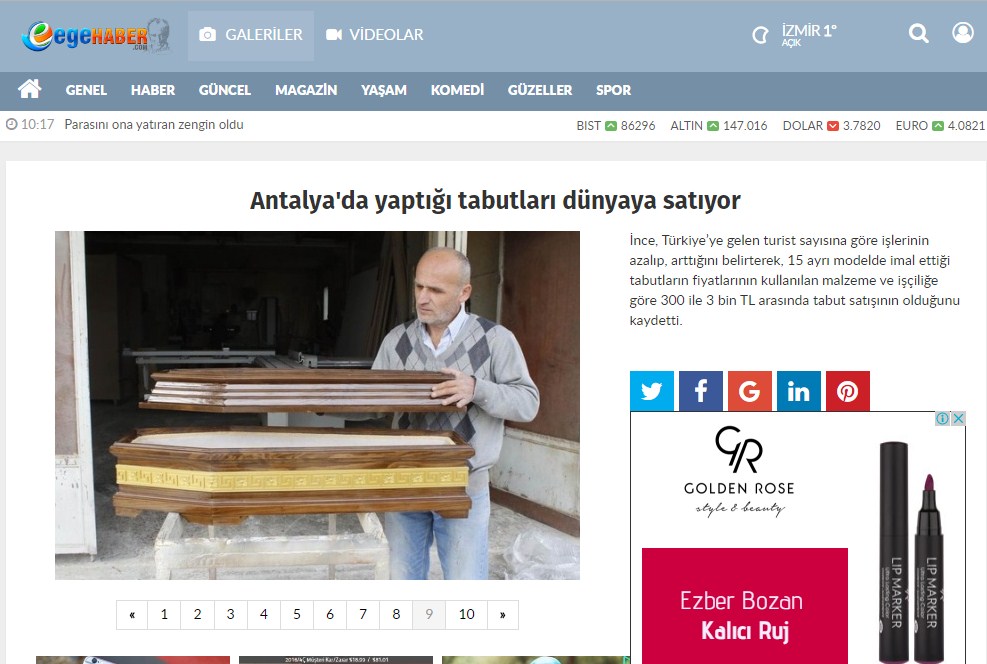Open the home page icon
987x664 pixels.
click(x=30, y=89)
